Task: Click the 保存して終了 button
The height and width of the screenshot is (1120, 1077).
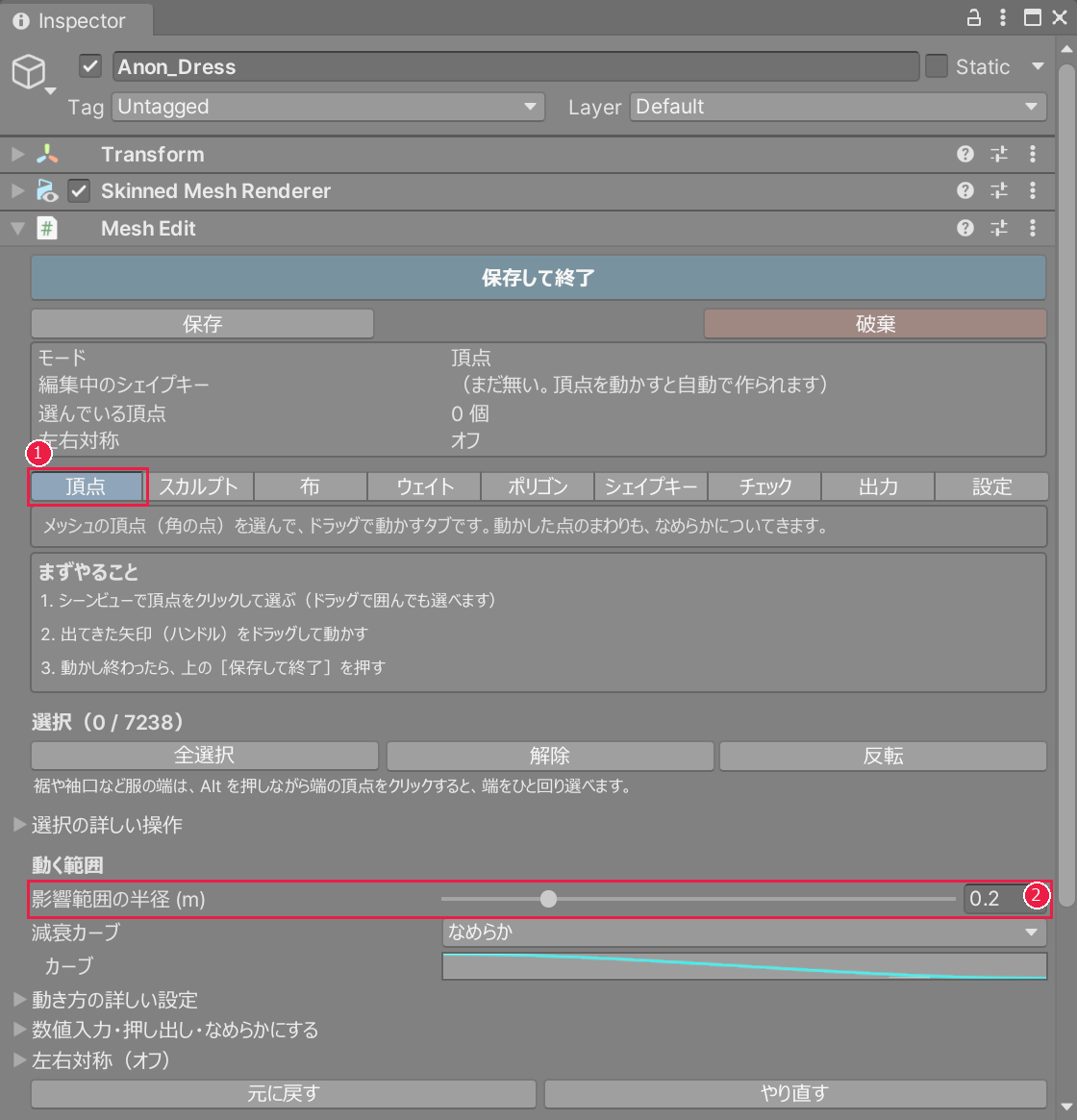Action: [x=538, y=277]
